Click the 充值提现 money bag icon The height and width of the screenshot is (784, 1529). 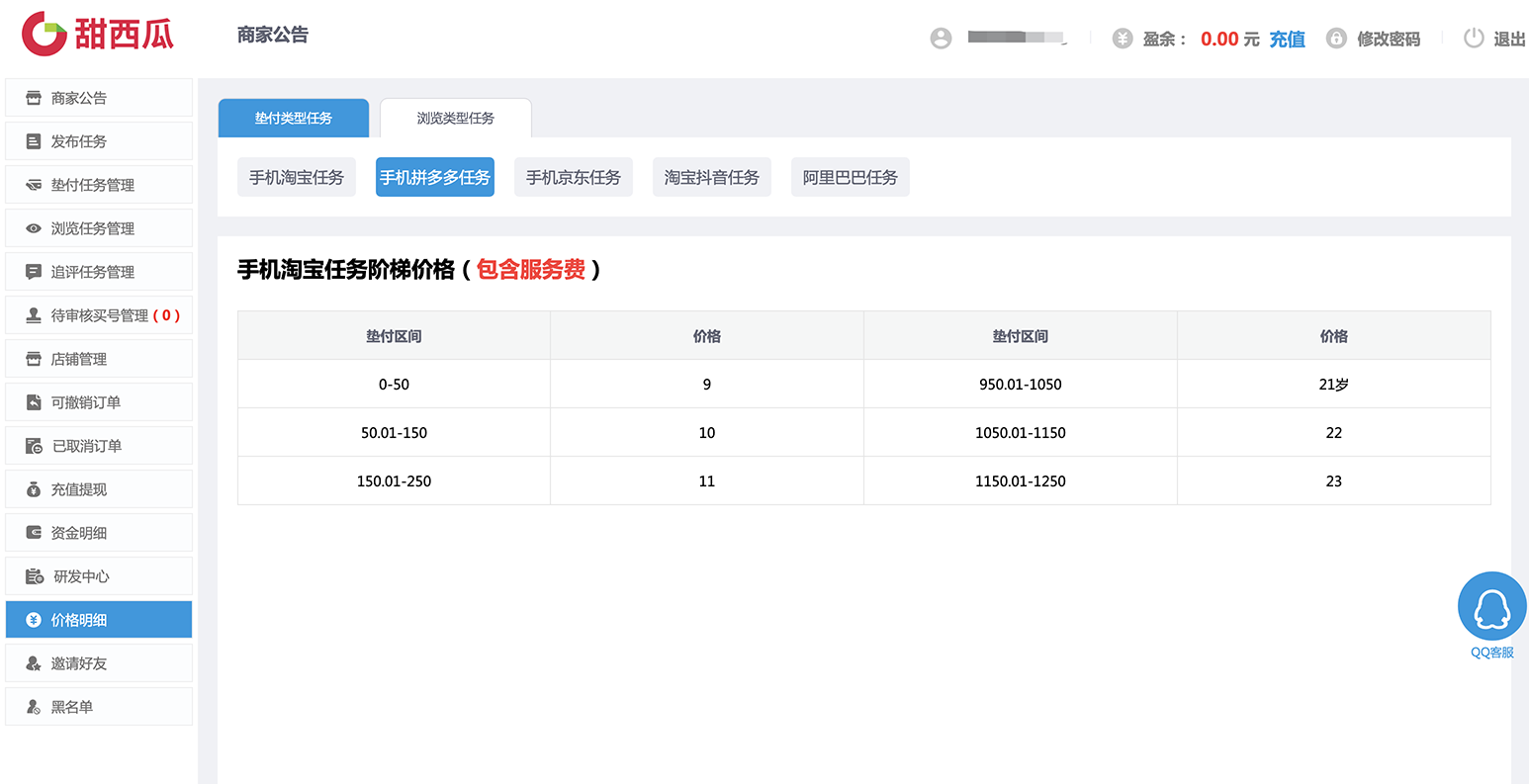pos(34,489)
